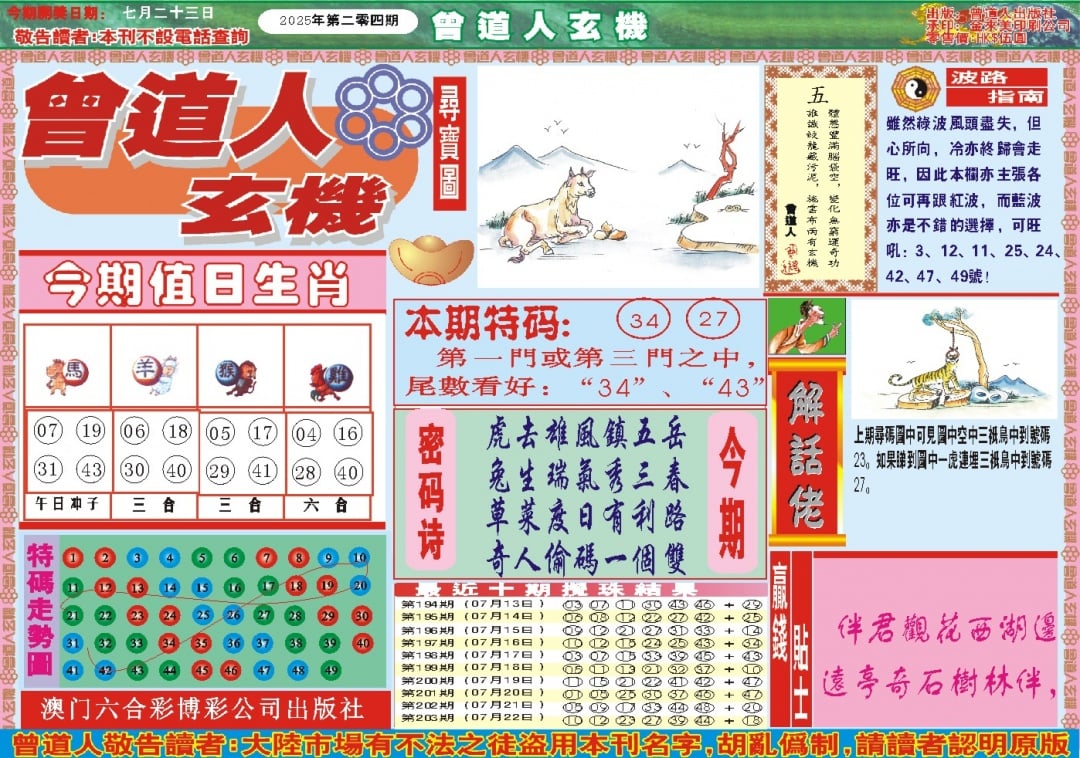Click circled 29 under the monkey column
Viewport: 1080px width, 758px height.
pyautogui.click(x=220, y=471)
